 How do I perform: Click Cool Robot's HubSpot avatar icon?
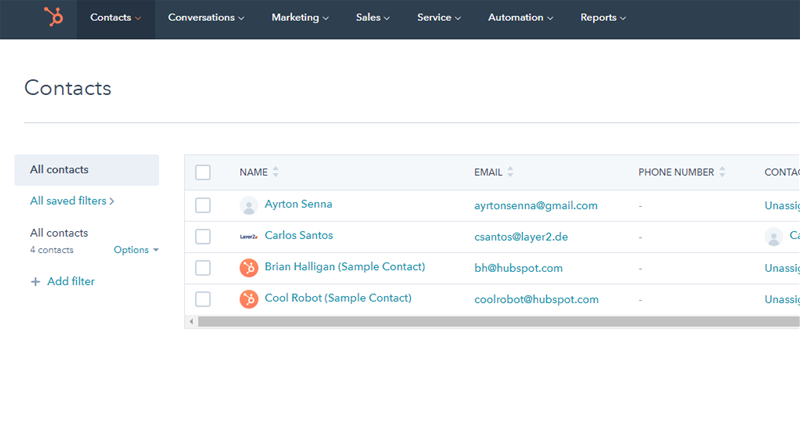[x=249, y=299]
